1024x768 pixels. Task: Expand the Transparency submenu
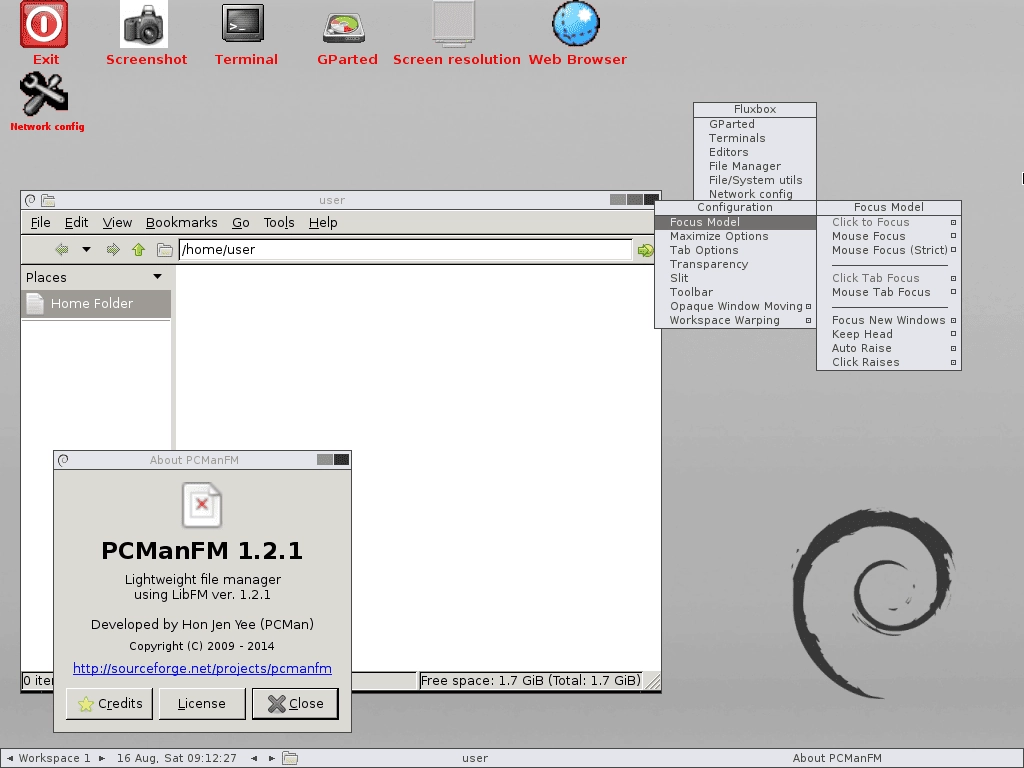735,264
